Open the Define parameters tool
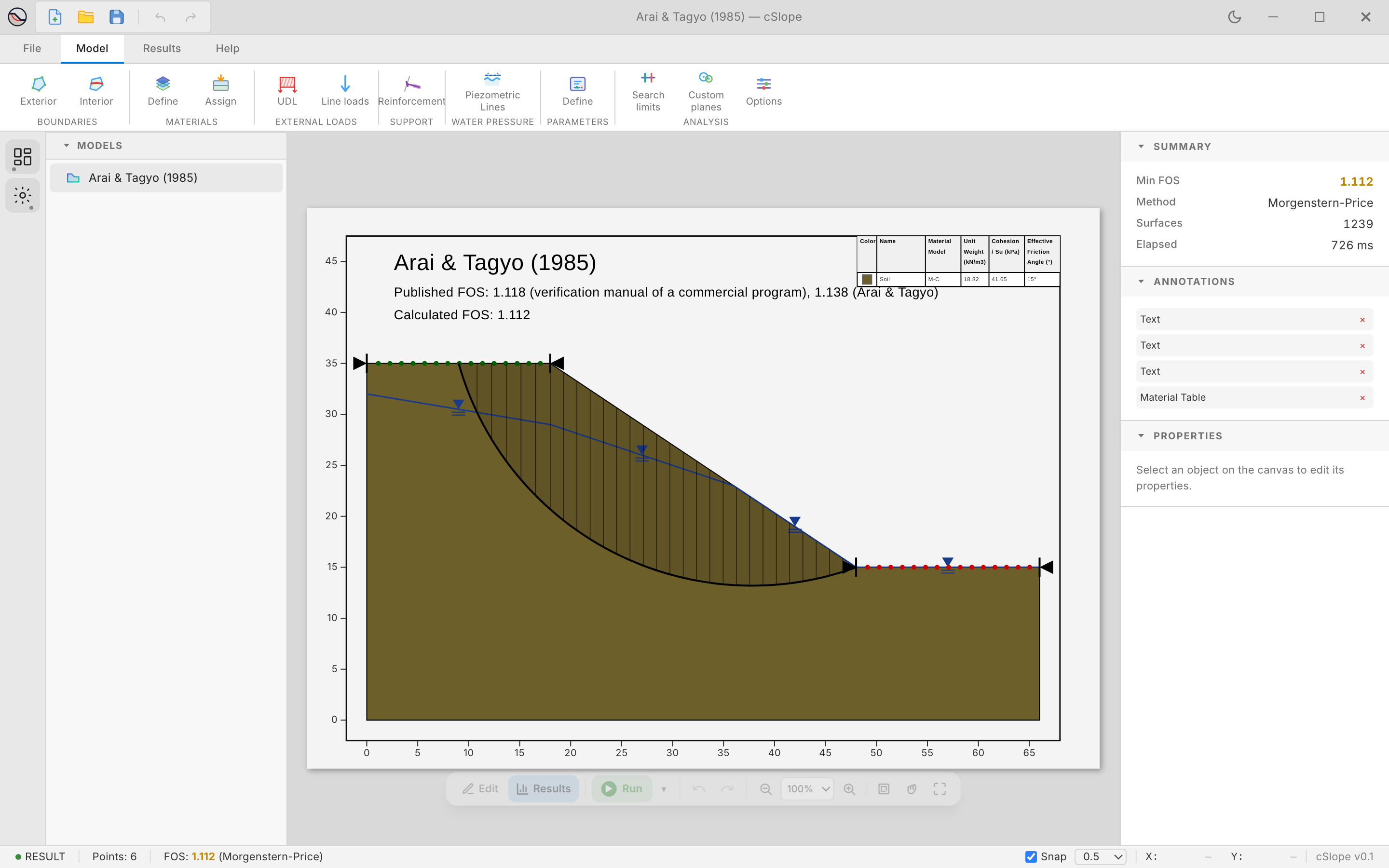This screenshot has height=868, width=1389. click(577, 91)
